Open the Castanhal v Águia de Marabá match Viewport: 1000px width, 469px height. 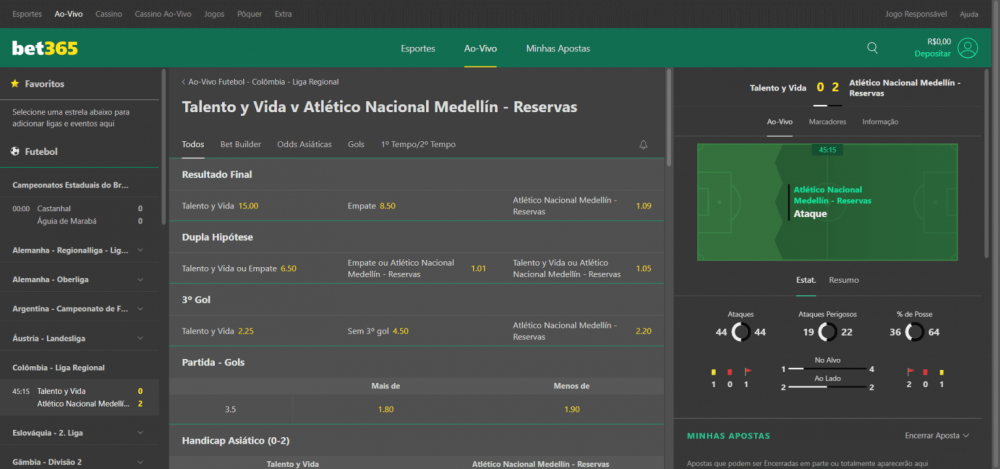tap(79, 215)
